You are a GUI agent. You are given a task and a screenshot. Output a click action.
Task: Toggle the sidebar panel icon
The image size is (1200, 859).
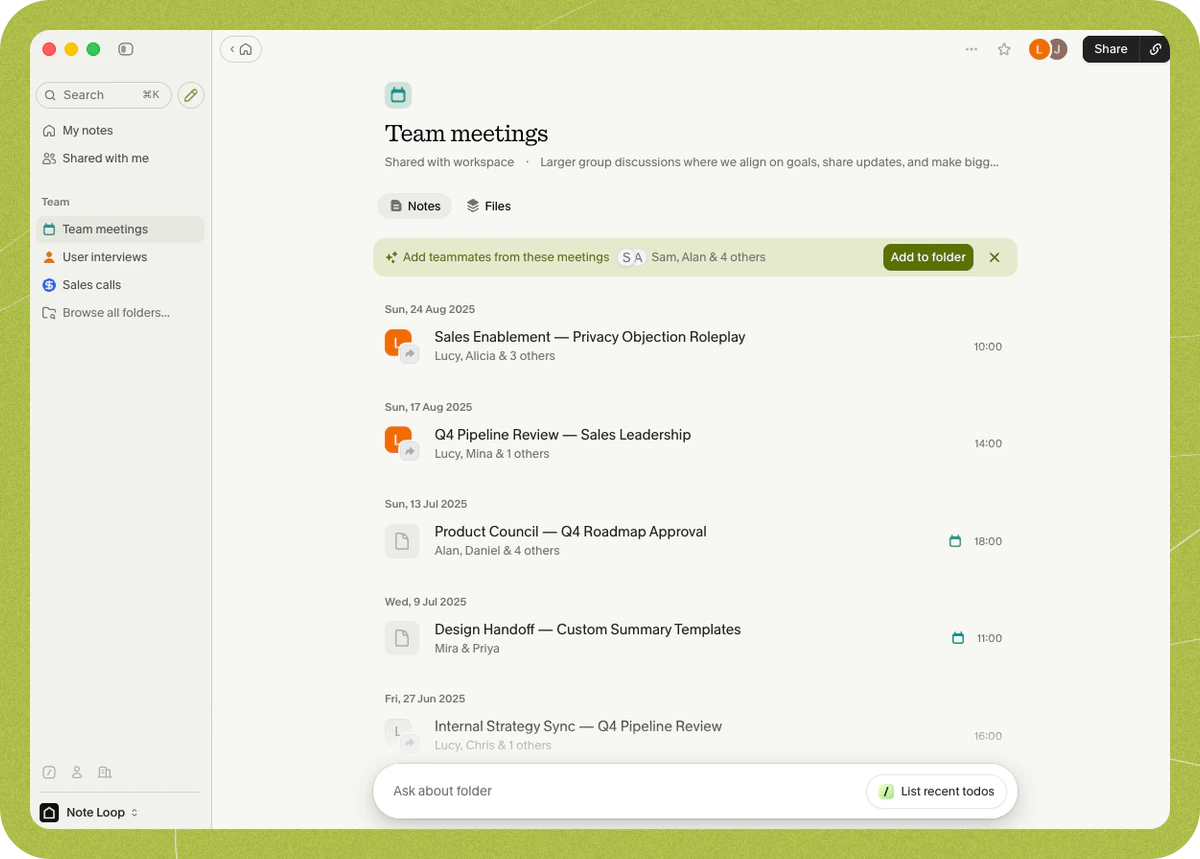click(x=125, y=49)
